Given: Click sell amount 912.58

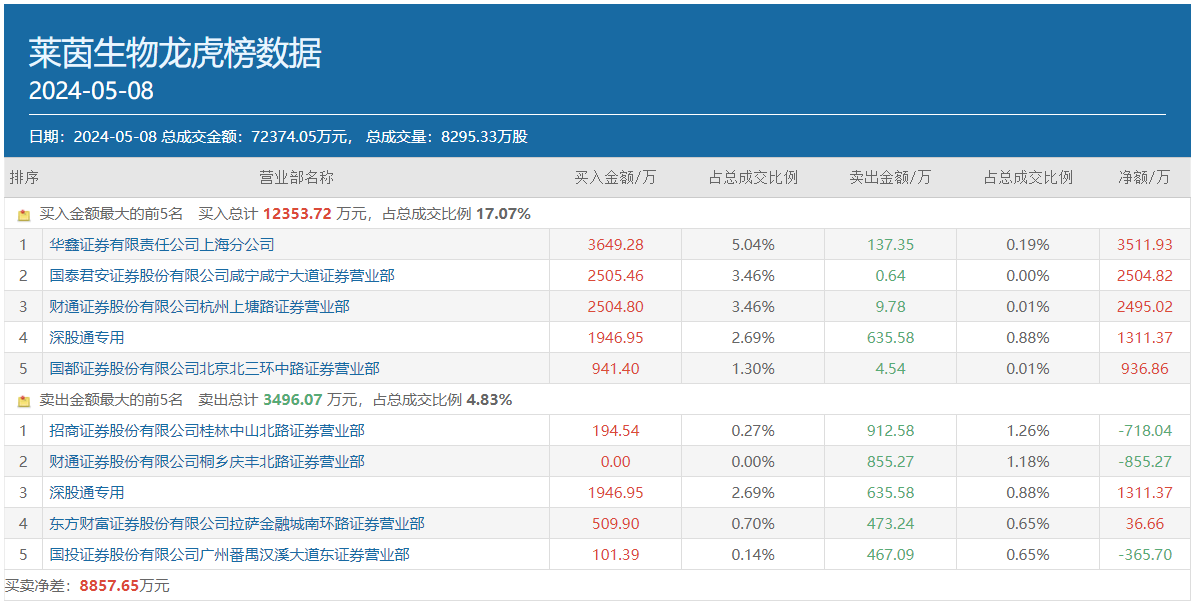Looking at the screenshot, I should (891, 431).
